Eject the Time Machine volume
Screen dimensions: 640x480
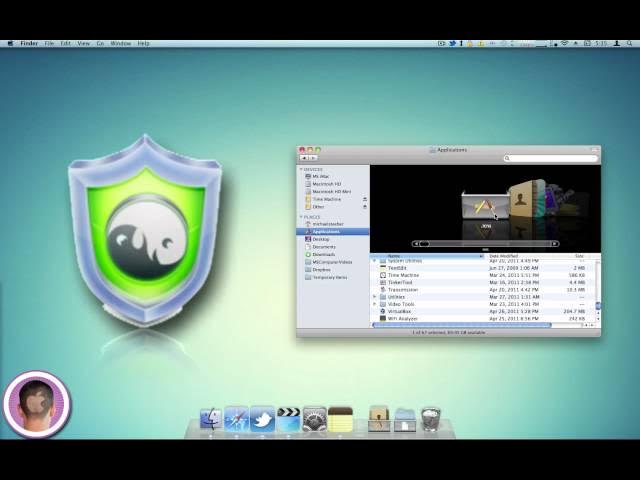(364, 199)
